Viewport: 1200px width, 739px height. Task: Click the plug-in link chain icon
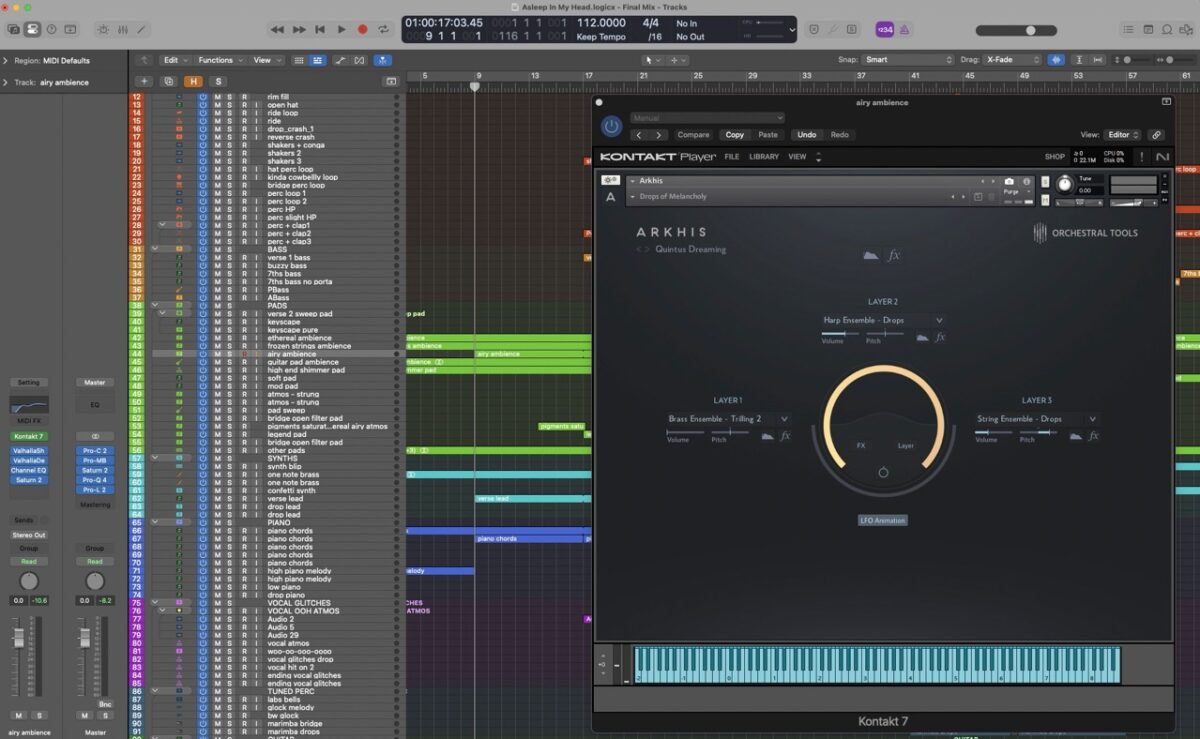click(1156, 135)
